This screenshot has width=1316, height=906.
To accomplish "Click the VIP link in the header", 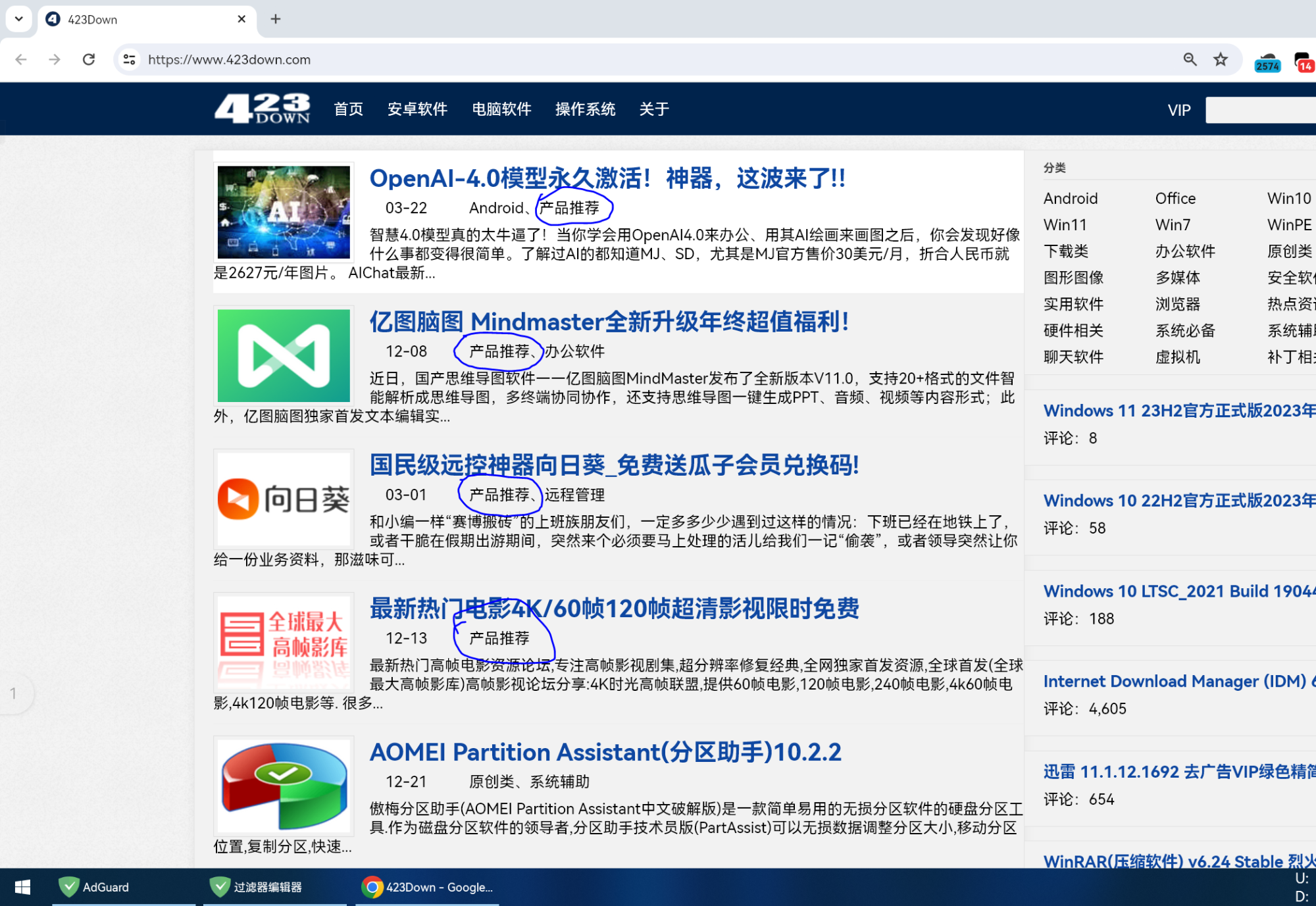I will 1178,110.
